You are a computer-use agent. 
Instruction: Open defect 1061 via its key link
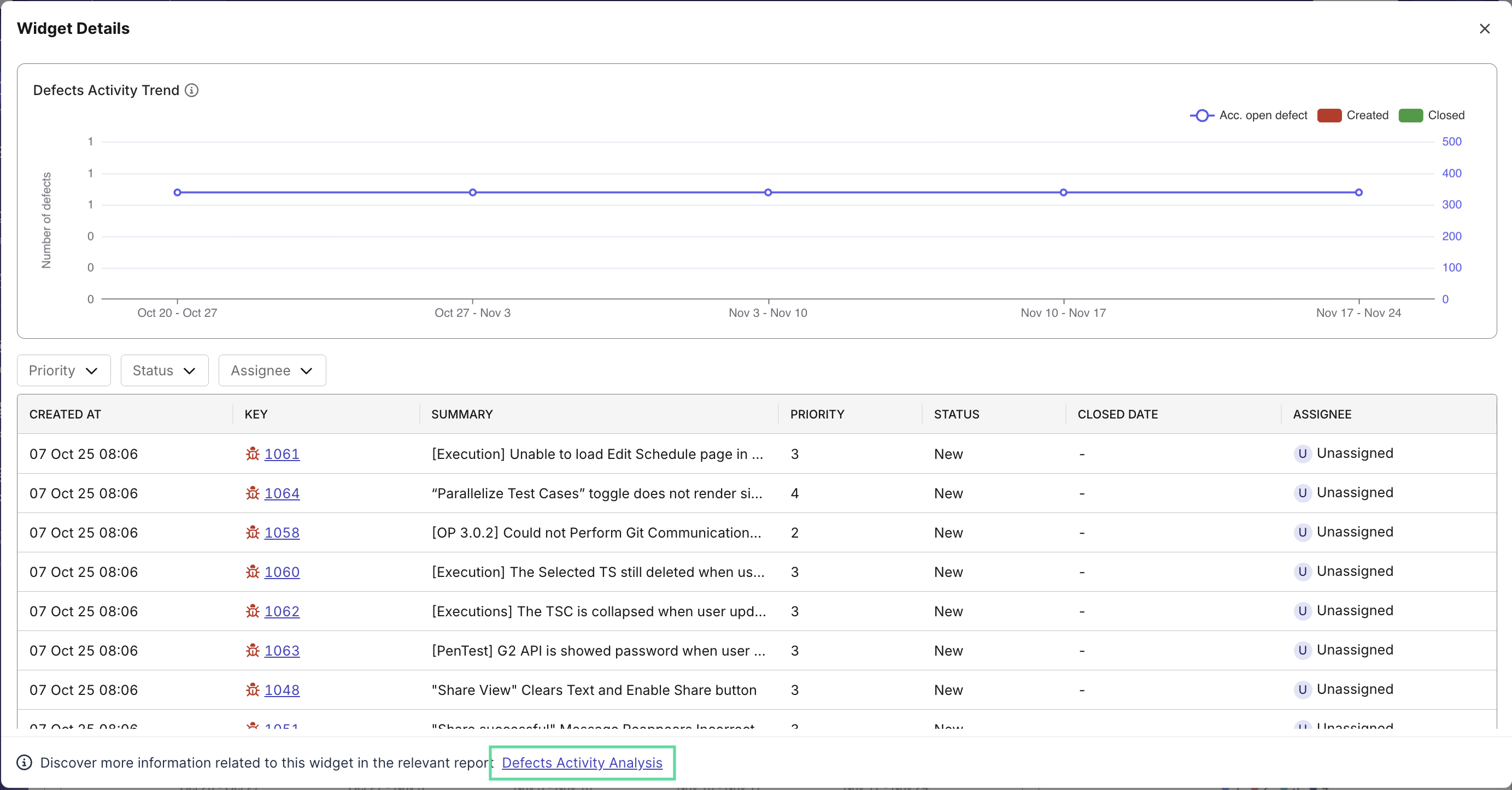(x=282, y=455)
